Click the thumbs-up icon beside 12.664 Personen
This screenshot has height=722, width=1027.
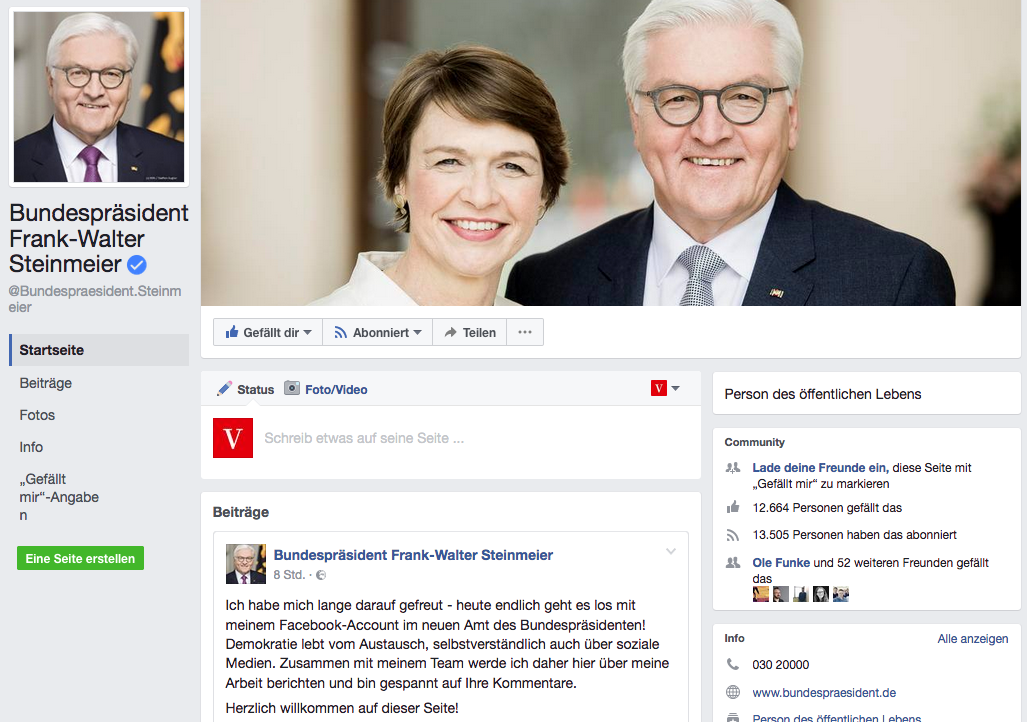[733, 507]
